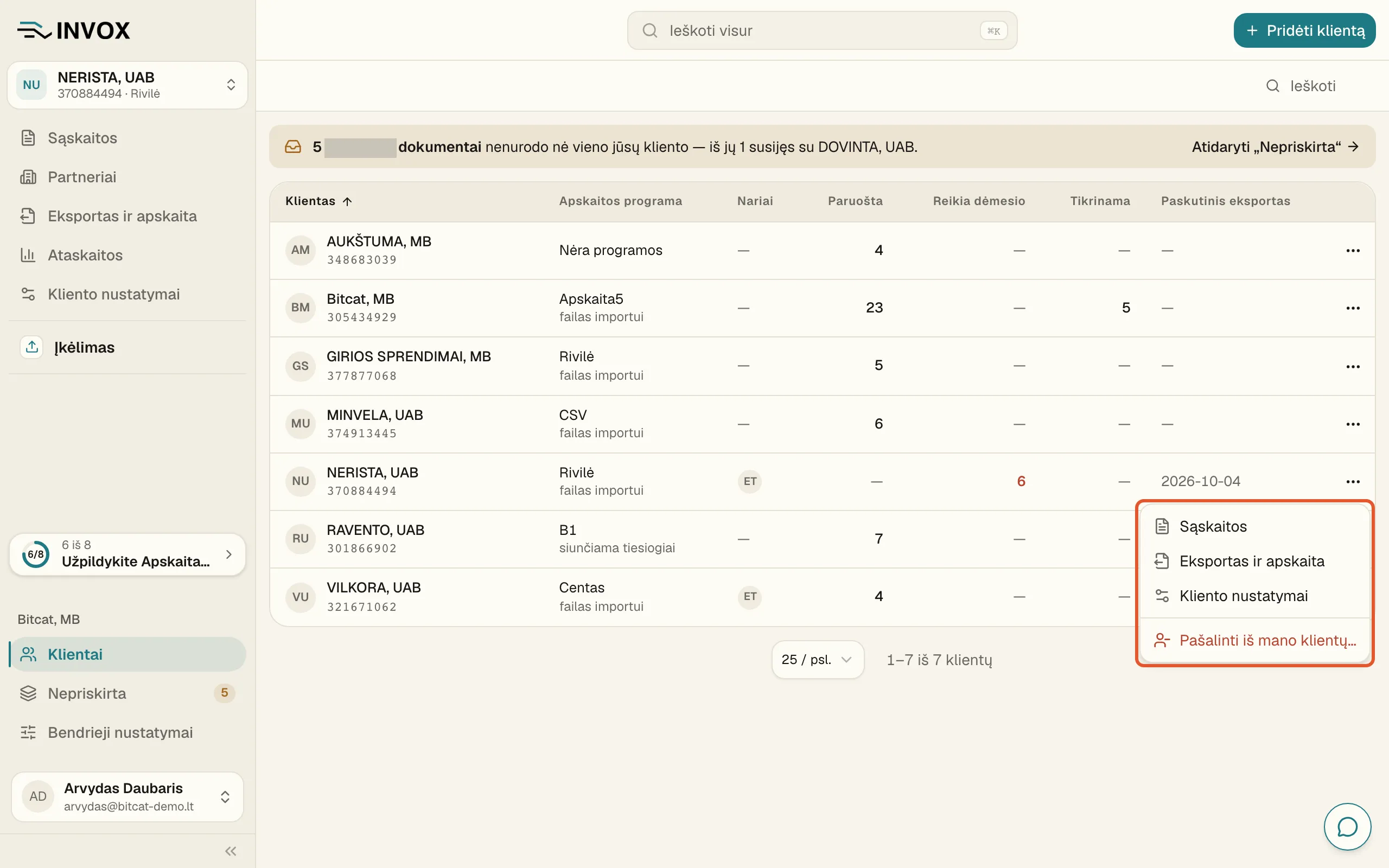Open Bendrieji nustatymai settings
This screenshot has height=868, width=1389.
tap(128, 732)
